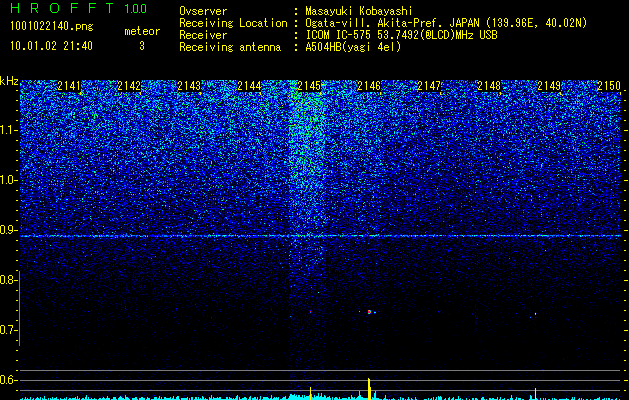This screenshot has width=629, height=400.
Task: Click the 0.9 frequency axis label
Action: (x=8, y=230)
